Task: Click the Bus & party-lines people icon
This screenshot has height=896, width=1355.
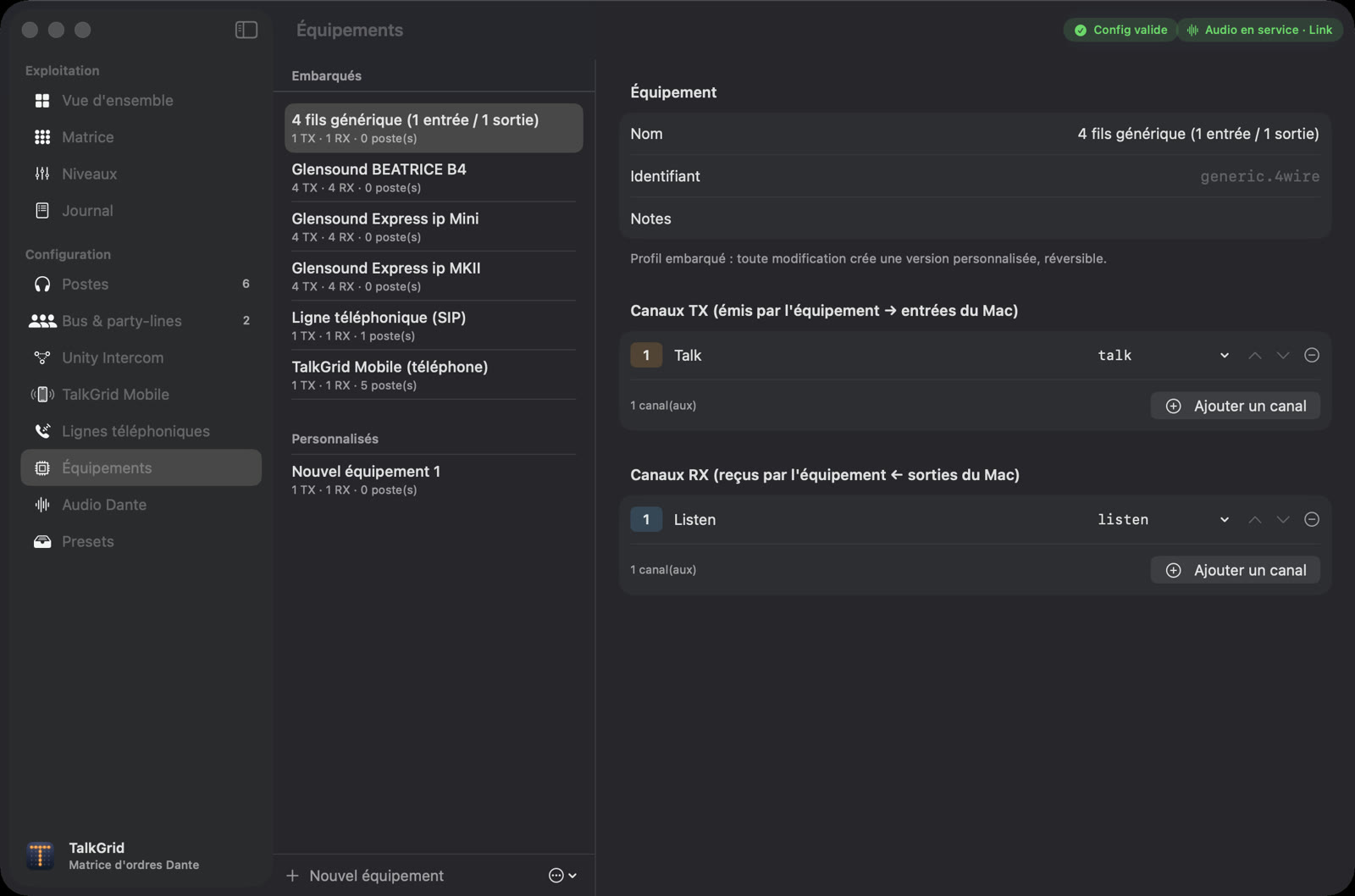Action: pos(42,321)
